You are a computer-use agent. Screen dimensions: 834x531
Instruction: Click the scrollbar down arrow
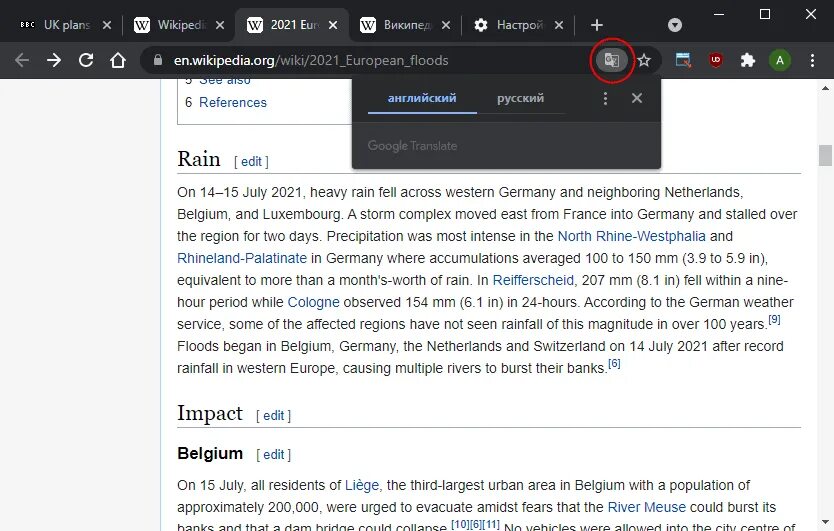[825, 522]
